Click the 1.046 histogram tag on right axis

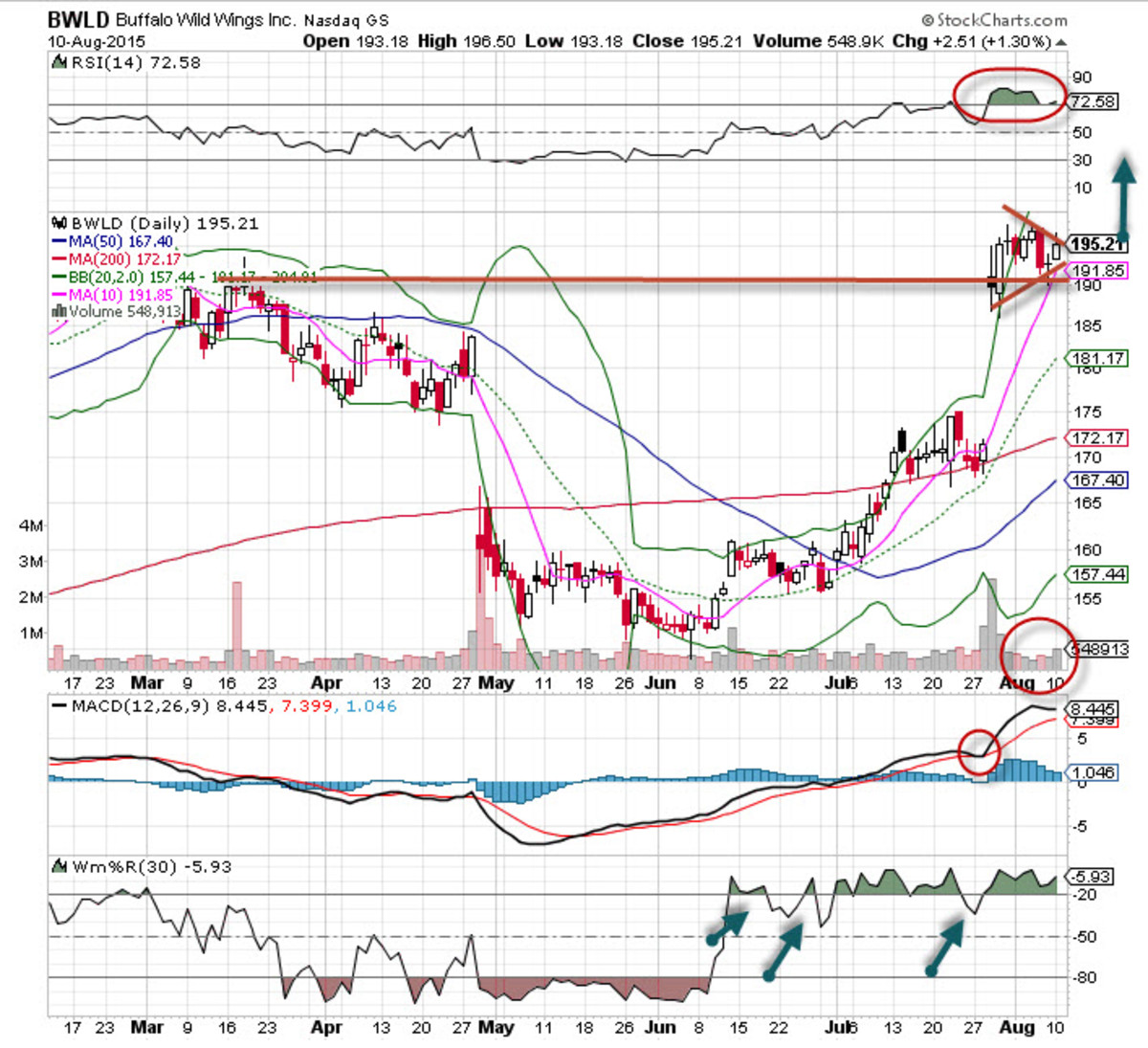(1093, 772)
